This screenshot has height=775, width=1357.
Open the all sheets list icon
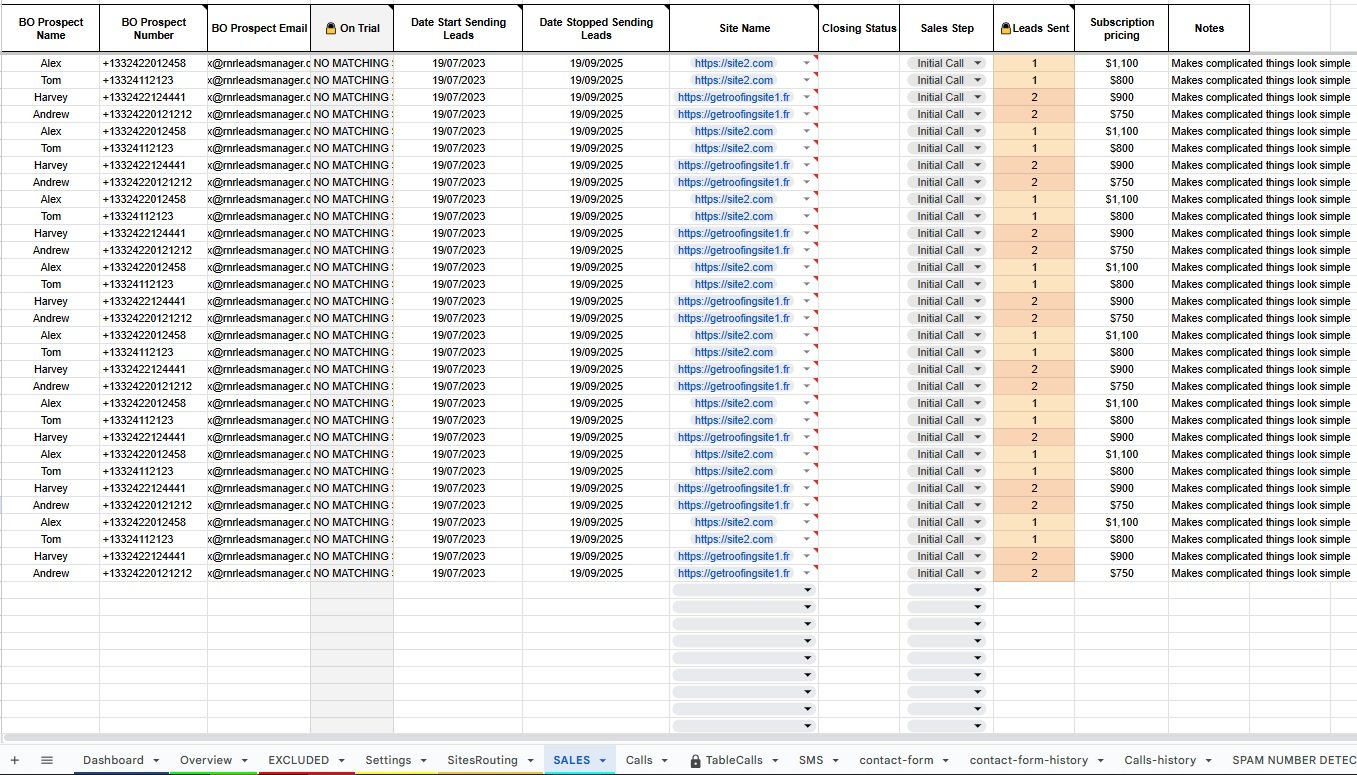coord(46,760)
